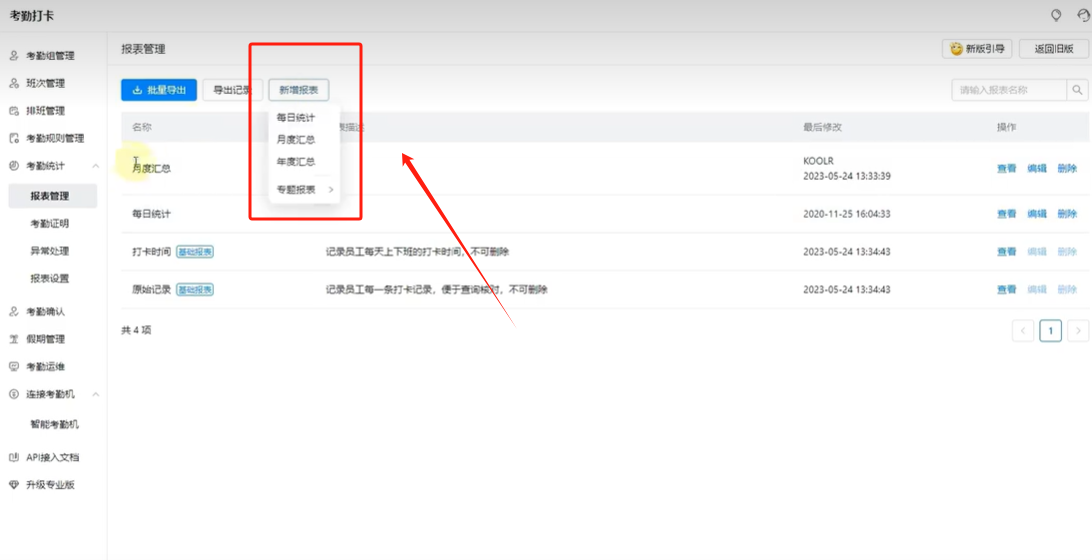Click the headset support icon
The width and height of the screenshot is (1092, 560).
tap(1083, 15)
